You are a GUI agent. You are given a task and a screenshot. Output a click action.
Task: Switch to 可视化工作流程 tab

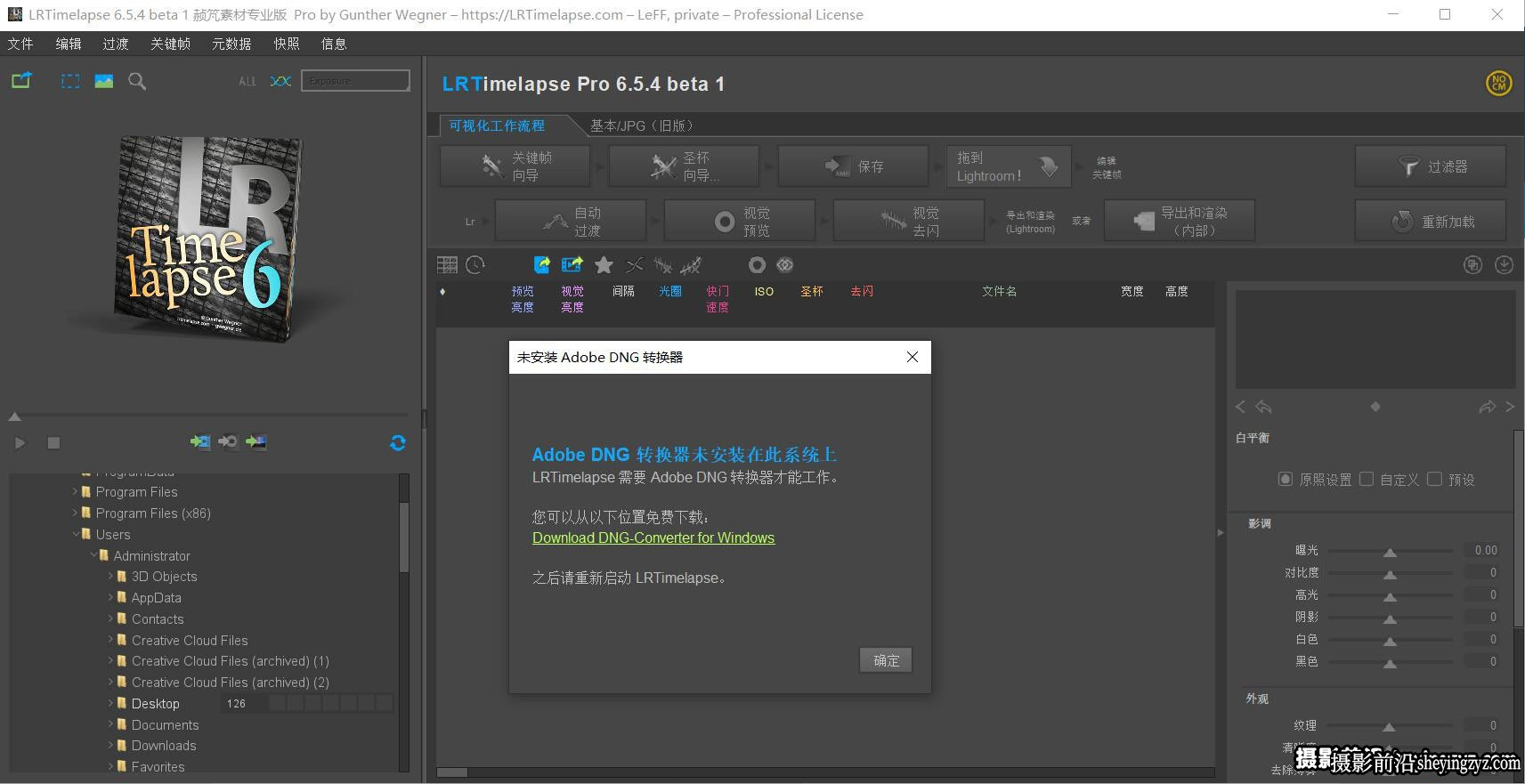(x=497, y=125)
